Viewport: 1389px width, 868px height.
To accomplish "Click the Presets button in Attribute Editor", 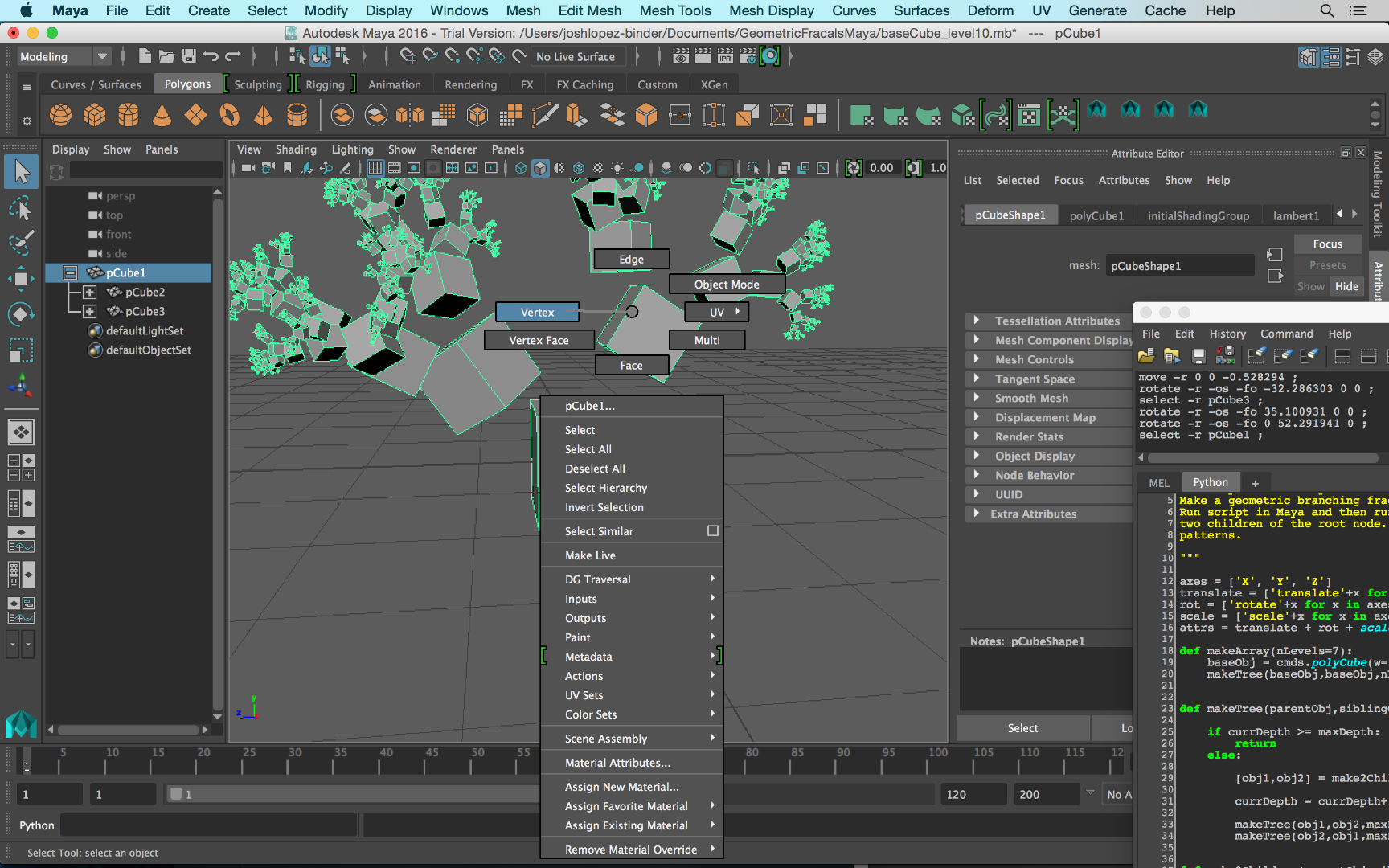I will pos(1327,265).
